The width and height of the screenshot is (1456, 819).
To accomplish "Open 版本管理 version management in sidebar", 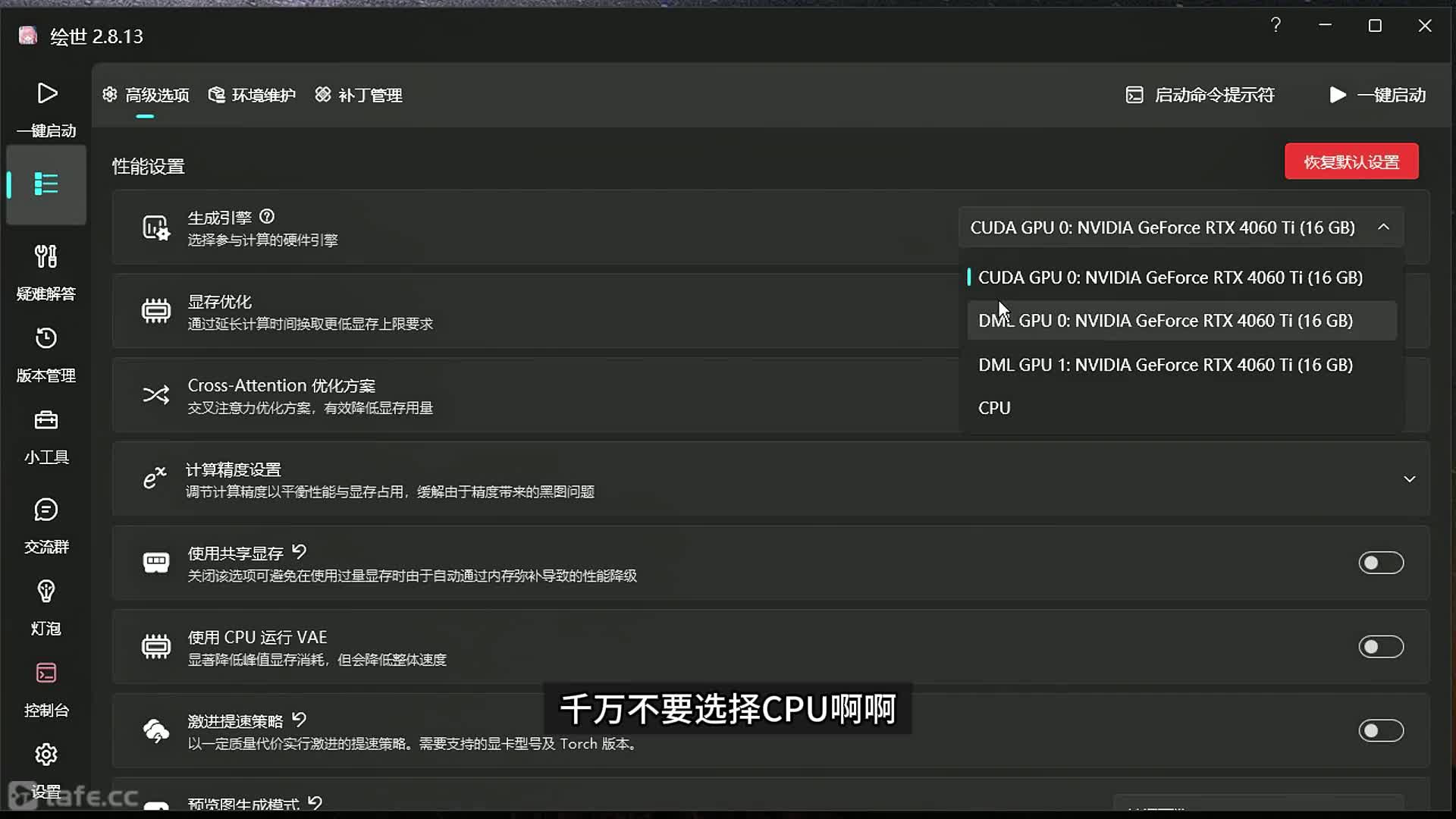I will [x=46, y=354].
